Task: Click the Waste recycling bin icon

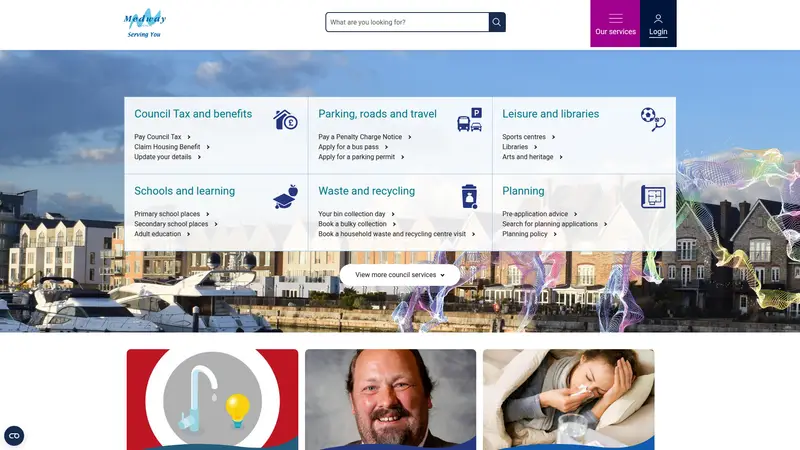Action: (x=469, y=197)
